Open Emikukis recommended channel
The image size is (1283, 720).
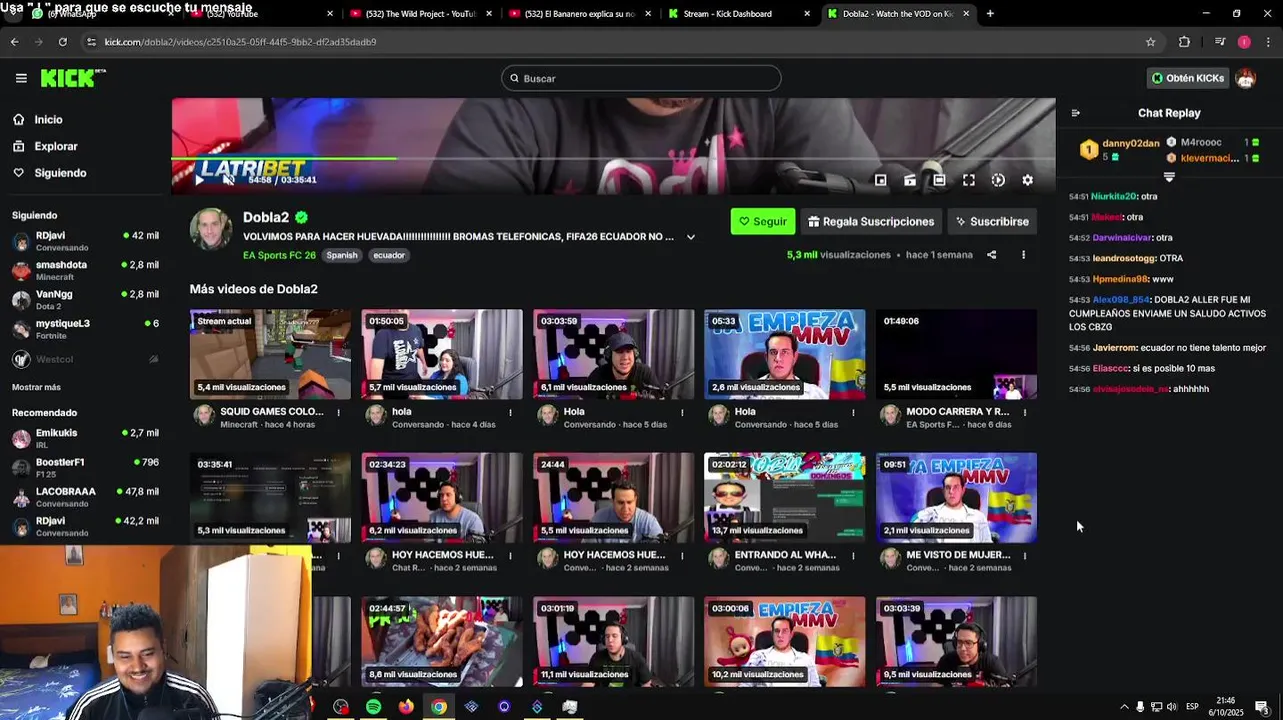click(x=85, y=438)
